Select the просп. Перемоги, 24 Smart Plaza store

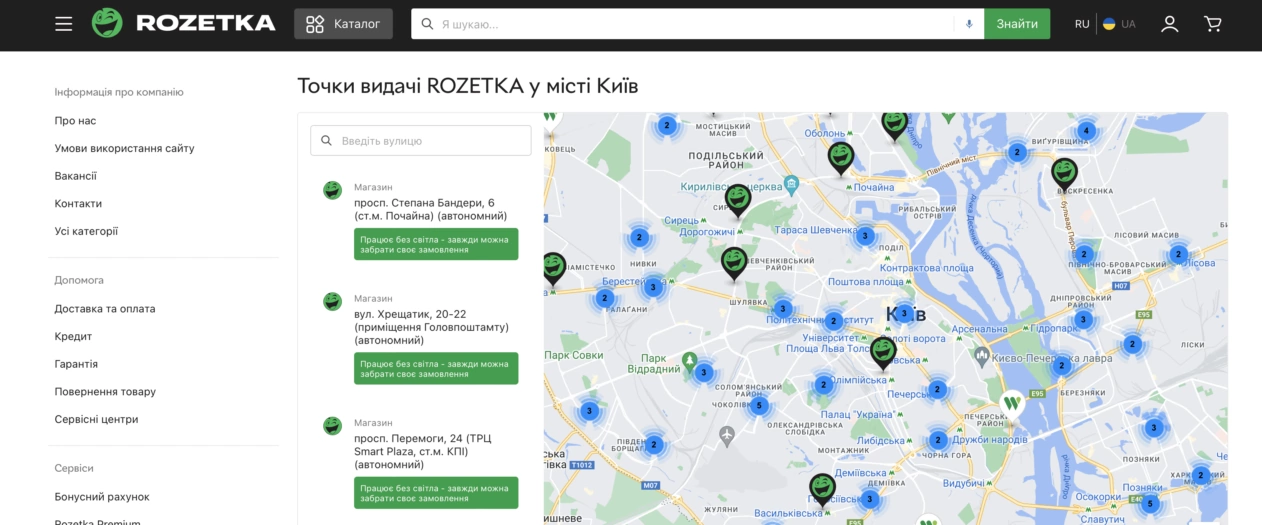[423, 451]
